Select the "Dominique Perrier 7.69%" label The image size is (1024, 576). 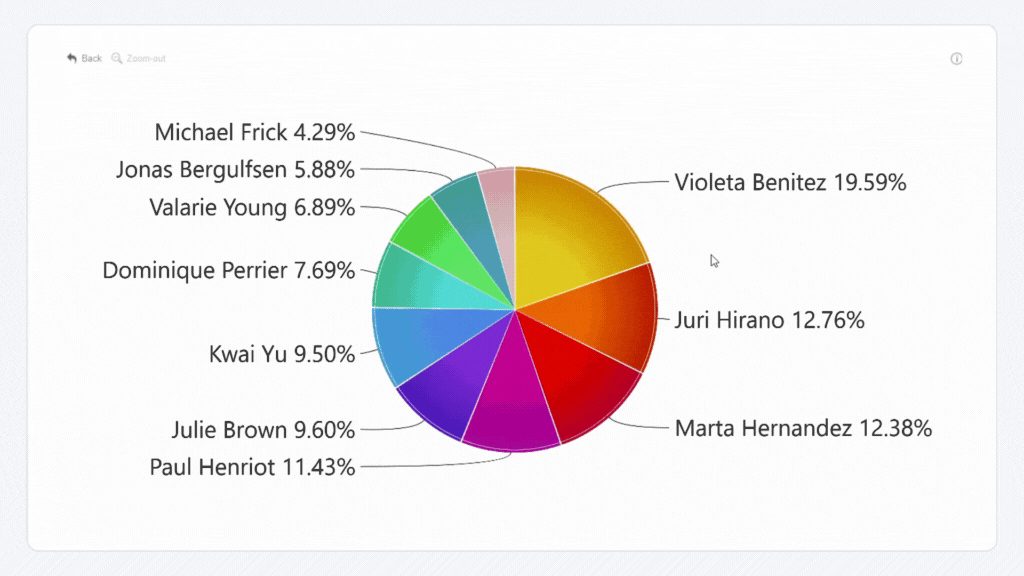coord(229,270)
